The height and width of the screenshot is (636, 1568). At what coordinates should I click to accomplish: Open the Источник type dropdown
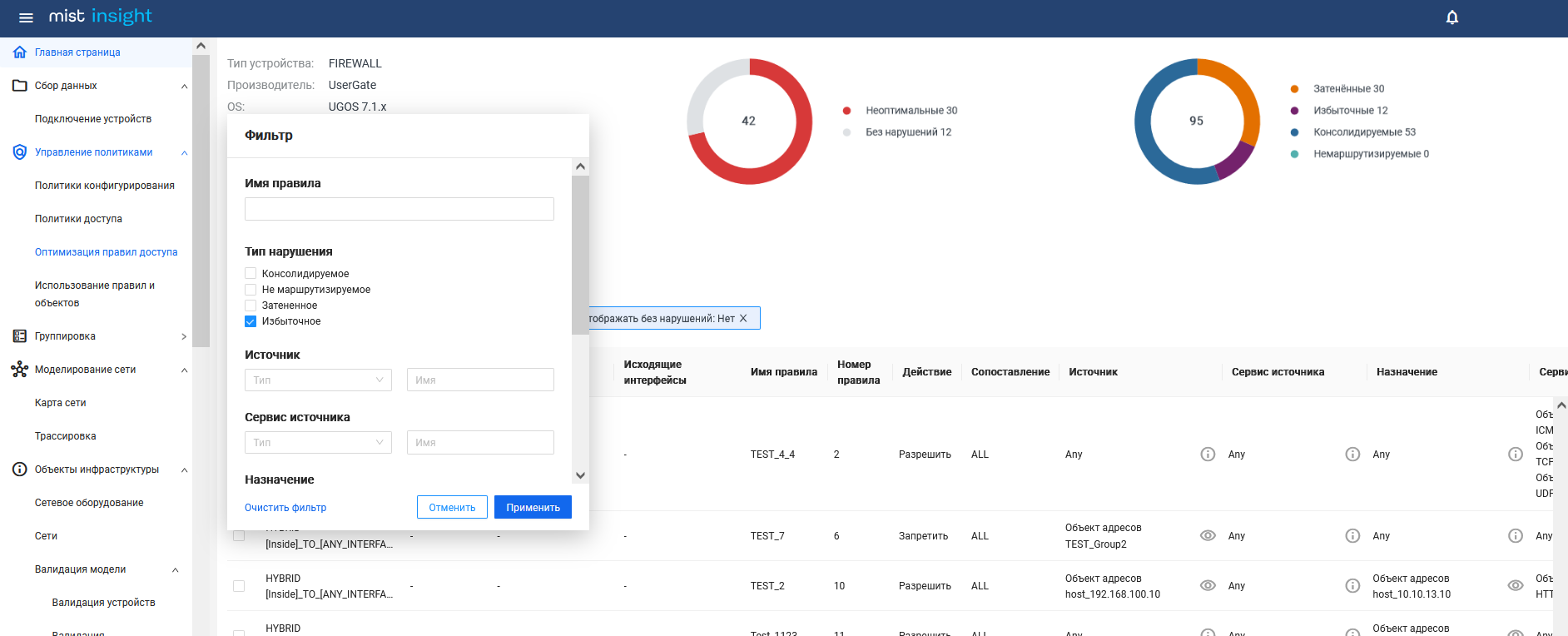[x=318, y=380]
